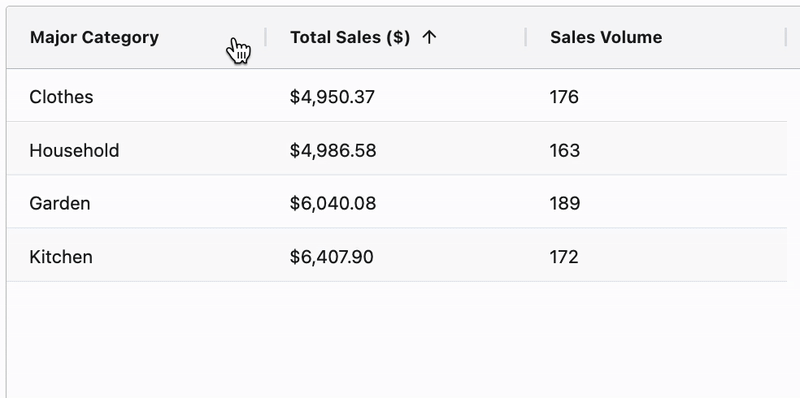Select the Household category cell
The image size is (800, 398).
coord(136,151)
